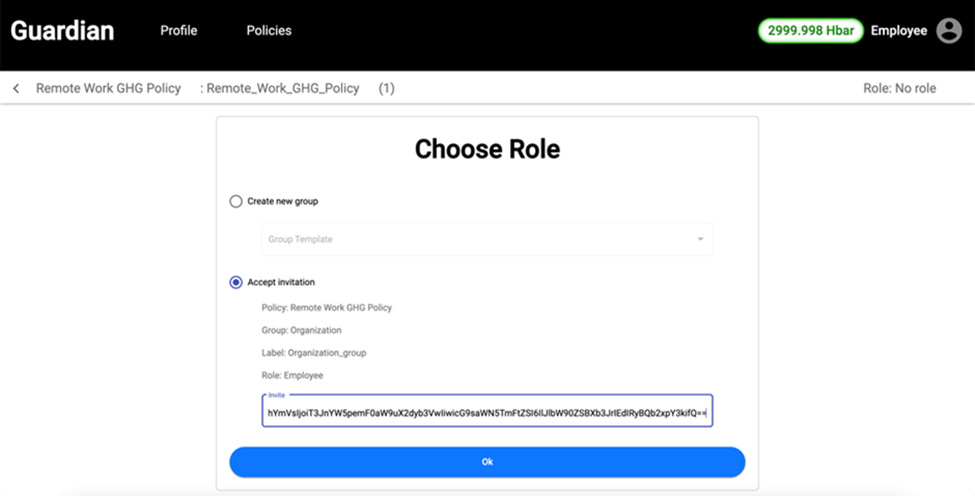Viewport: 975px width, 496px height.
Task: Click the Remote_Work_GHG_Policy identifier text
Action: [x=282, y=89]
